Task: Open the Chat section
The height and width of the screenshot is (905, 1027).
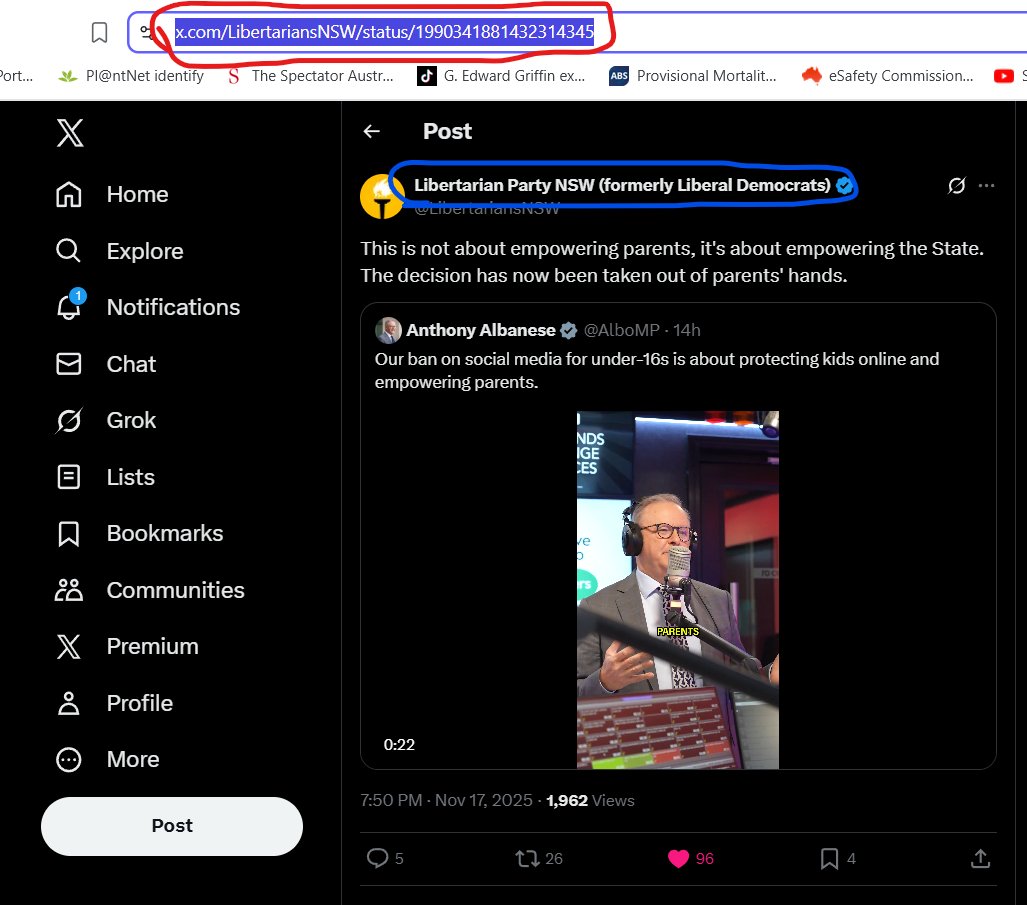Action: 105,364
